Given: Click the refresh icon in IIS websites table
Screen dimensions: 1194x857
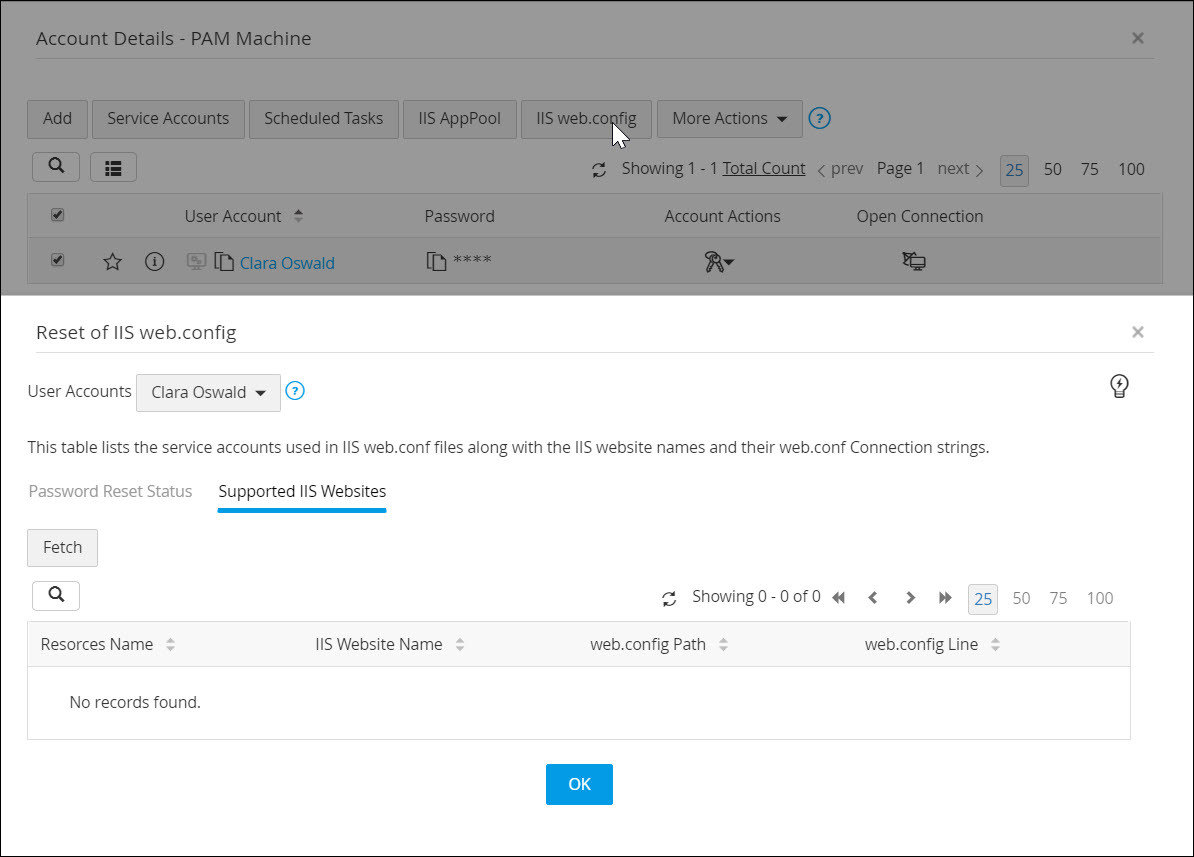Looking at the screenshot, I should click(x=669, y=598).
